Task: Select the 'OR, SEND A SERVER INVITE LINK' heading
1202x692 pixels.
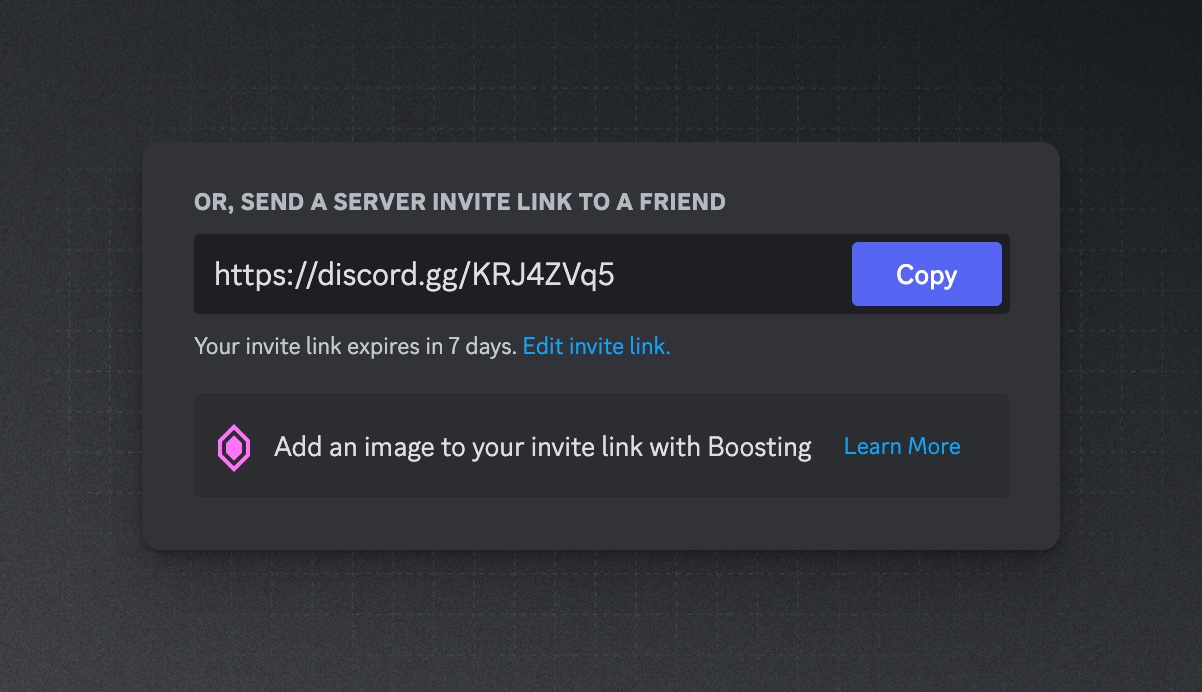Action: tap(458, 202)
